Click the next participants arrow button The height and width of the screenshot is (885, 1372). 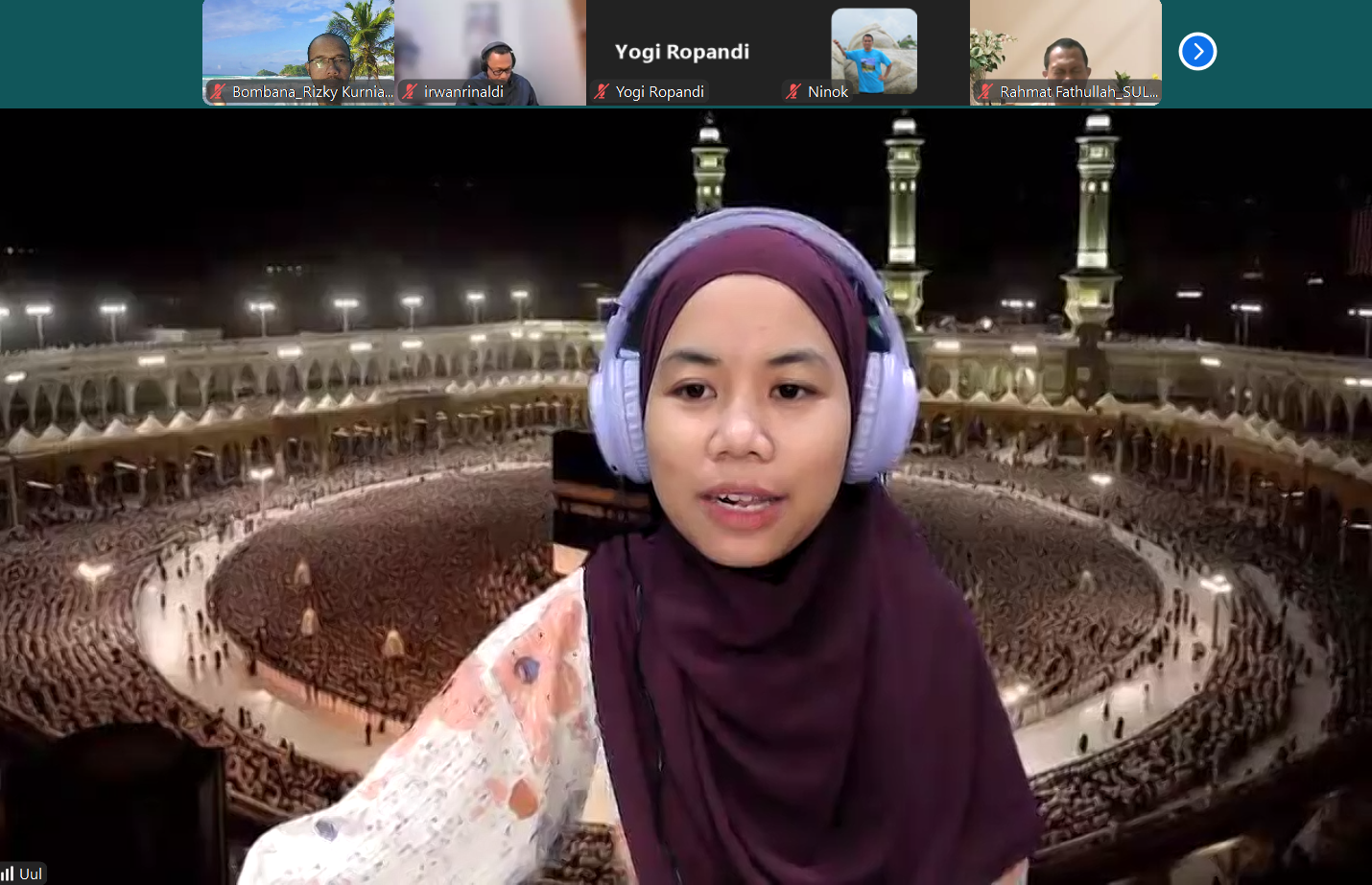1197,52
